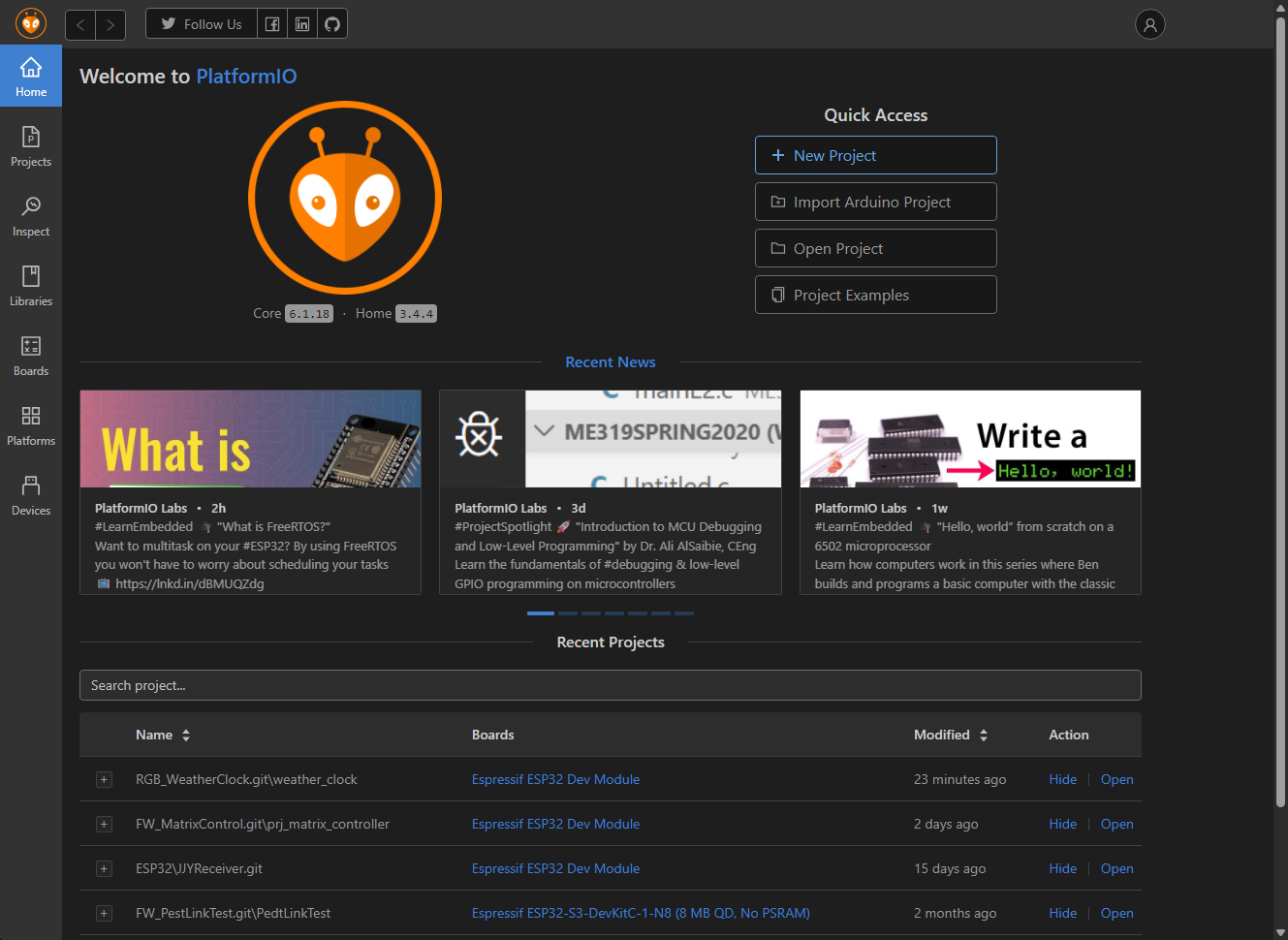Expand the FW_PestLinkTest project row
The width and height of the screenshot is (1288, 940).
(104, 914)
